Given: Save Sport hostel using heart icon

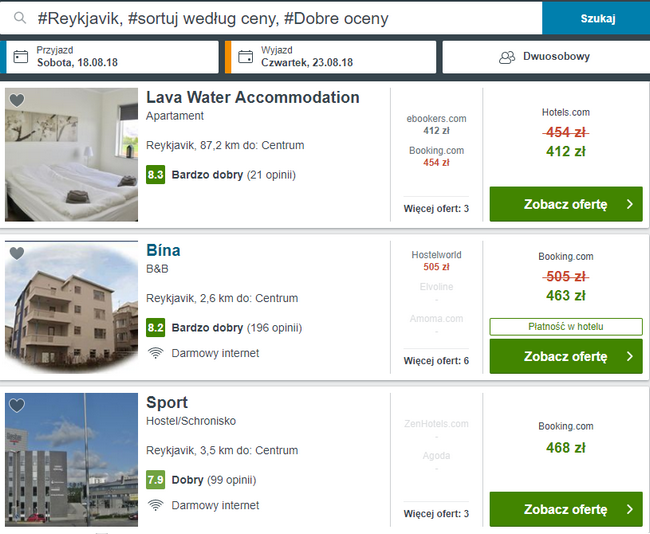Looking at the screenshot, I should [17, 405].
